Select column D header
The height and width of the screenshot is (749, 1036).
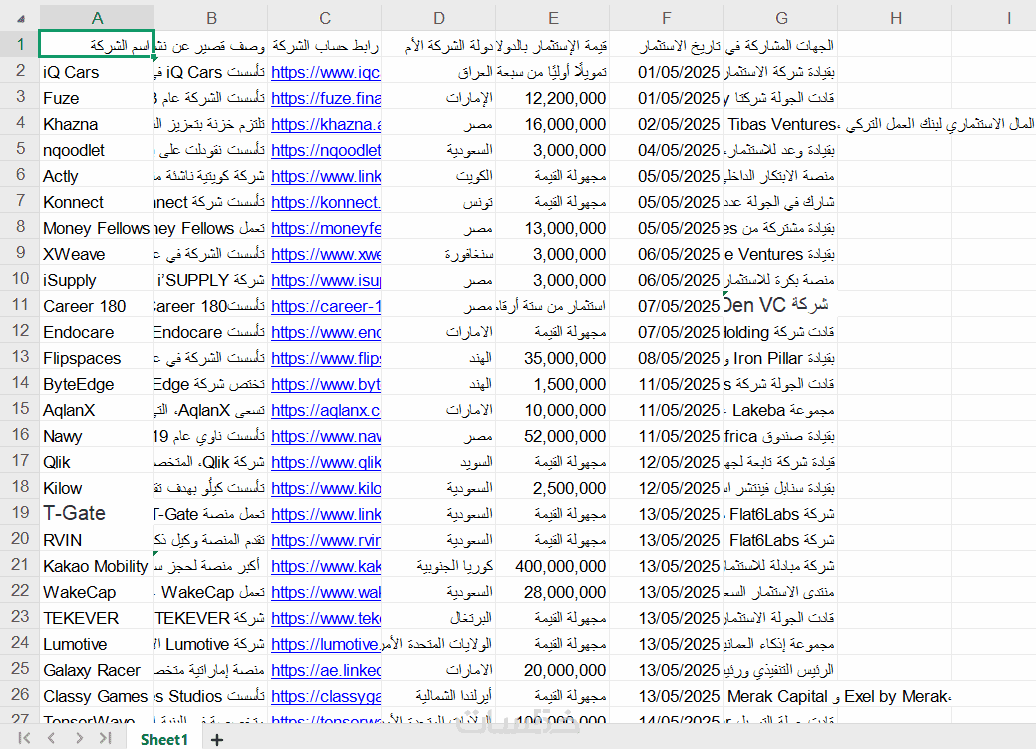pos(439,18)
